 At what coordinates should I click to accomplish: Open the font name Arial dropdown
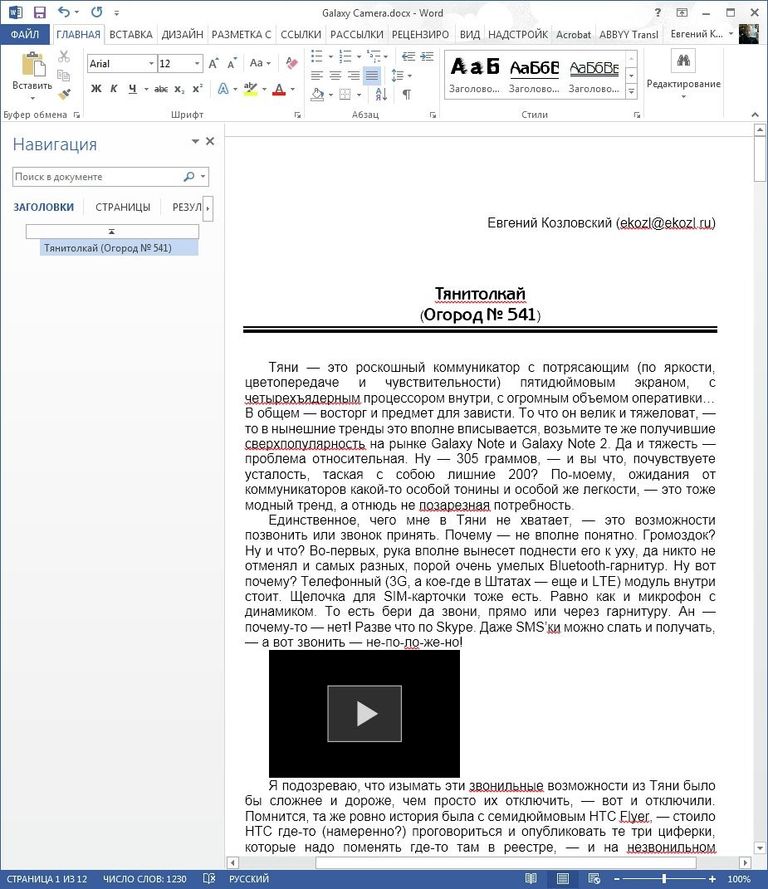151,64
